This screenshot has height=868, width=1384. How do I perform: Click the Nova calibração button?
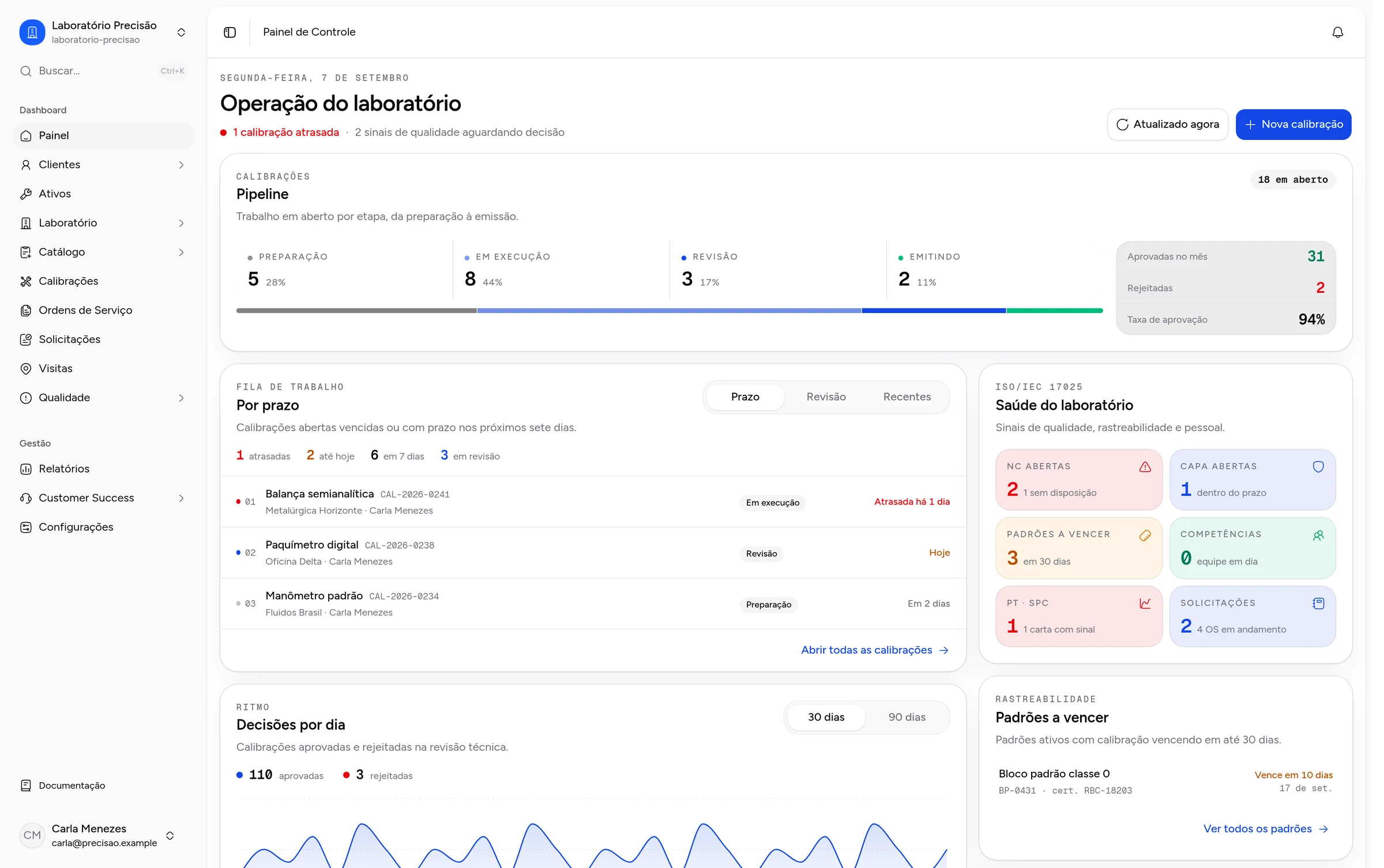1293,124
